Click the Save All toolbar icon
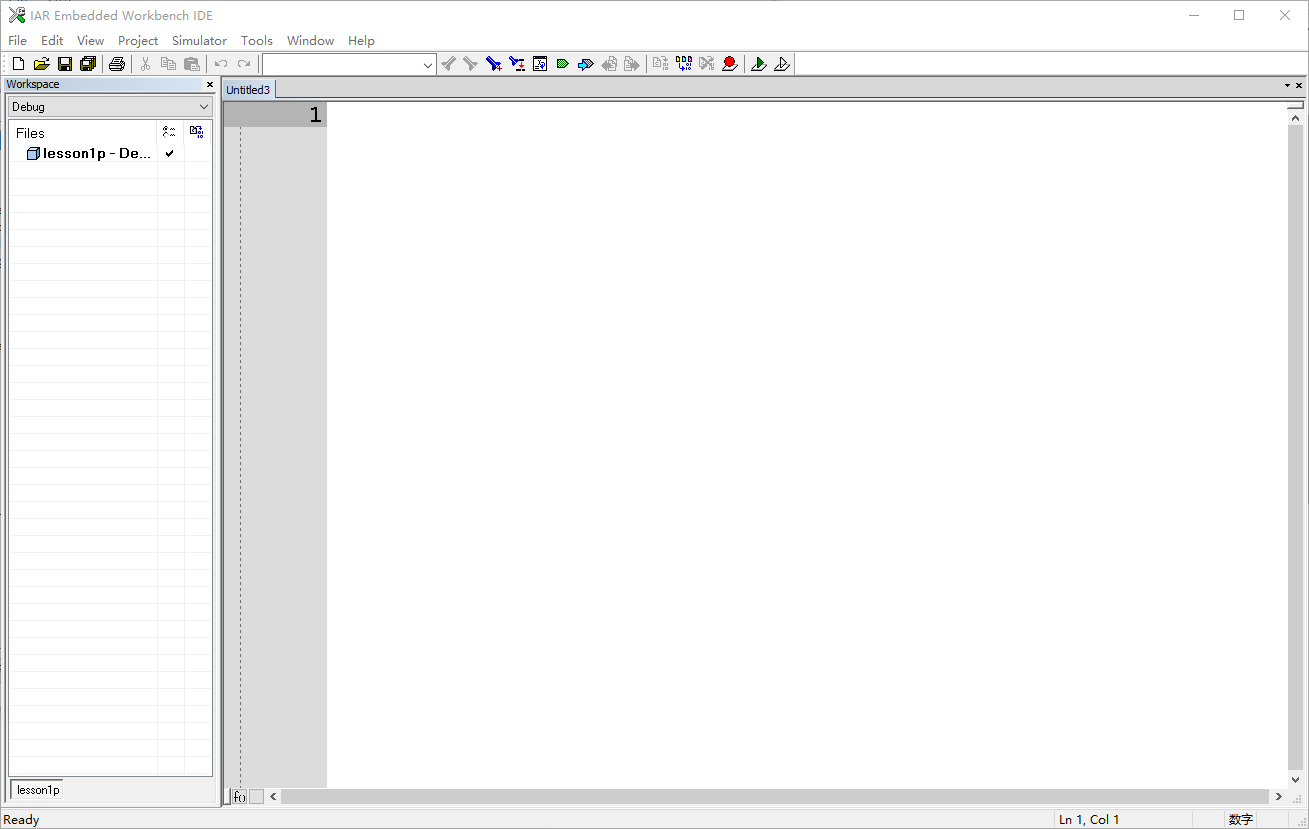 [x=88, y=64]
